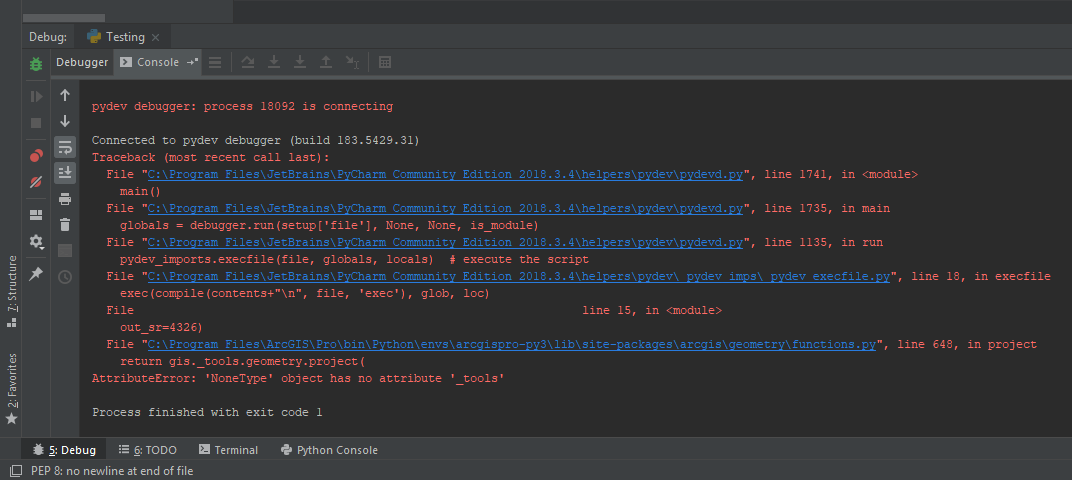Click the Run to Cursor icon
Viewport: 1072px width, 480px height.
click(x=352, y=62)
